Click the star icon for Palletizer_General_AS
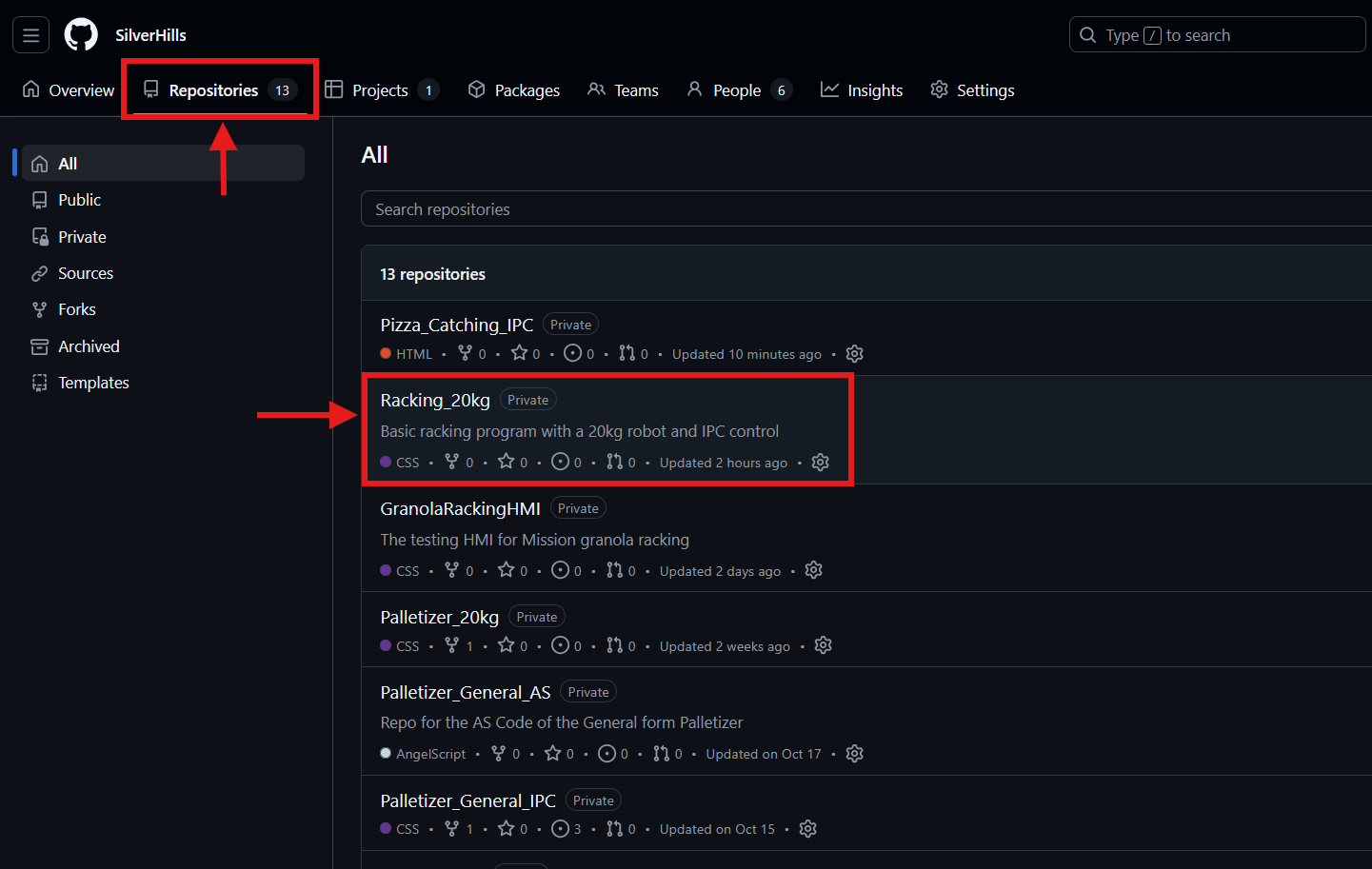Image resolution: width=1372 pixels, height=869 pixels. click(x=553, y=754)
